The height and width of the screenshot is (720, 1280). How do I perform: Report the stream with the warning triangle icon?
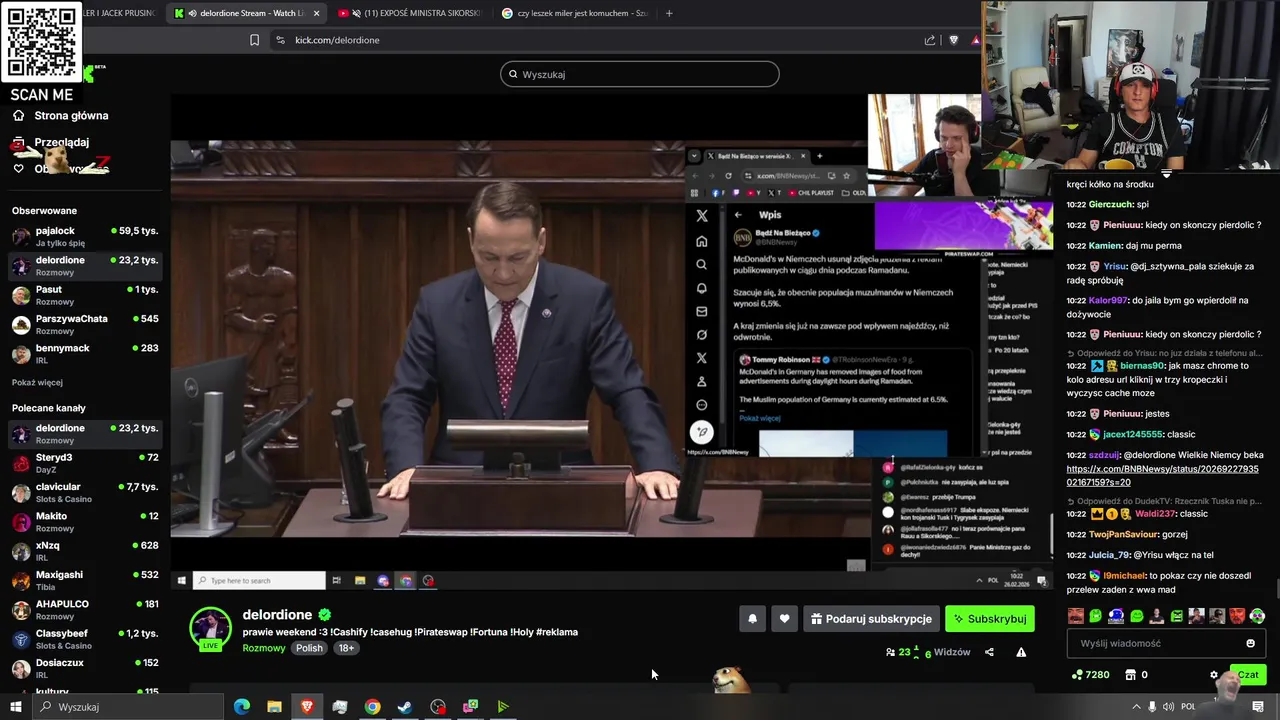[1021, 652]
